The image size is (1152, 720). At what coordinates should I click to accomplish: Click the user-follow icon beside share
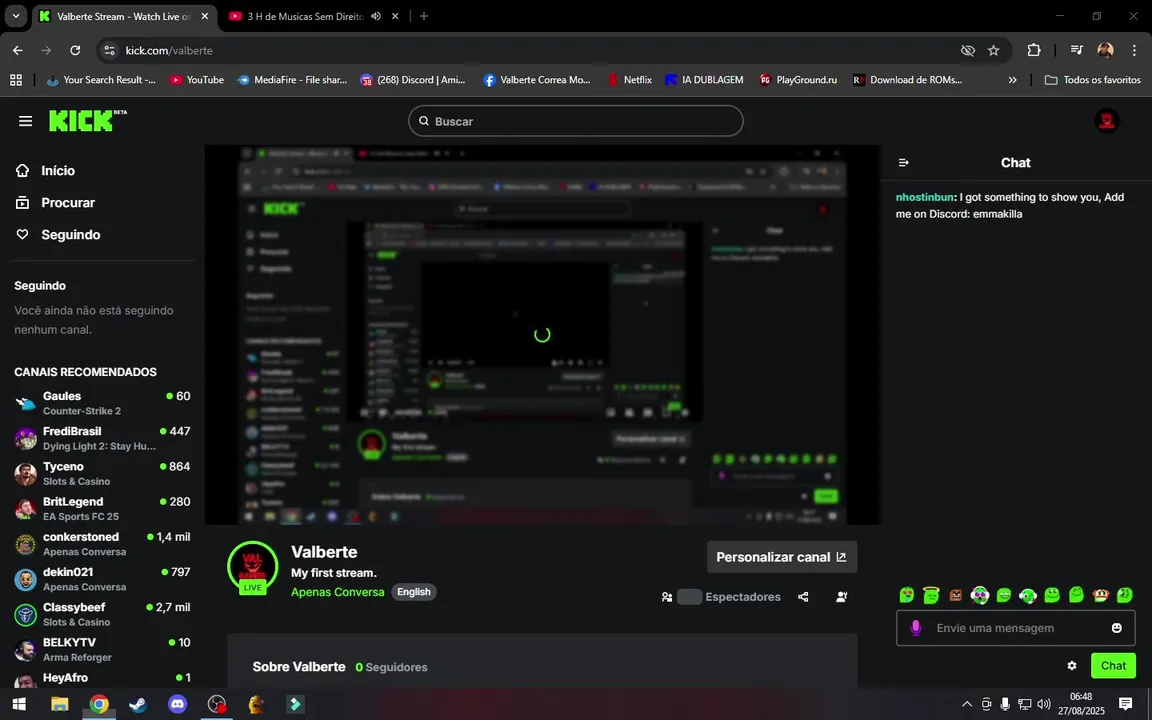click(841, 597)
